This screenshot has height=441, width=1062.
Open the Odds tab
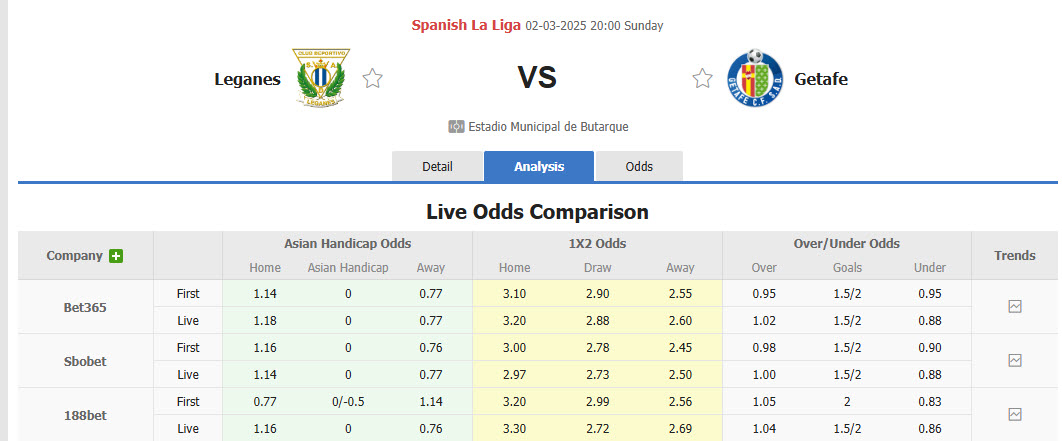pyautogui.click(x=639, y=166)
